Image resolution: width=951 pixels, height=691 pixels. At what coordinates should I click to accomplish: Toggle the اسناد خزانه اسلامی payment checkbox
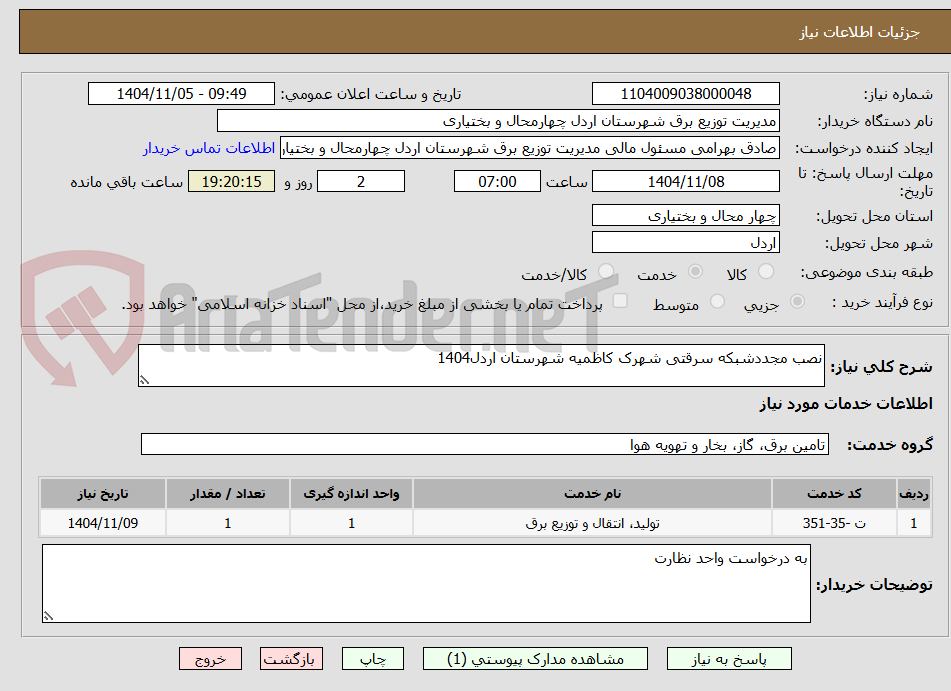pyautogui.click(x=620, y=301)
